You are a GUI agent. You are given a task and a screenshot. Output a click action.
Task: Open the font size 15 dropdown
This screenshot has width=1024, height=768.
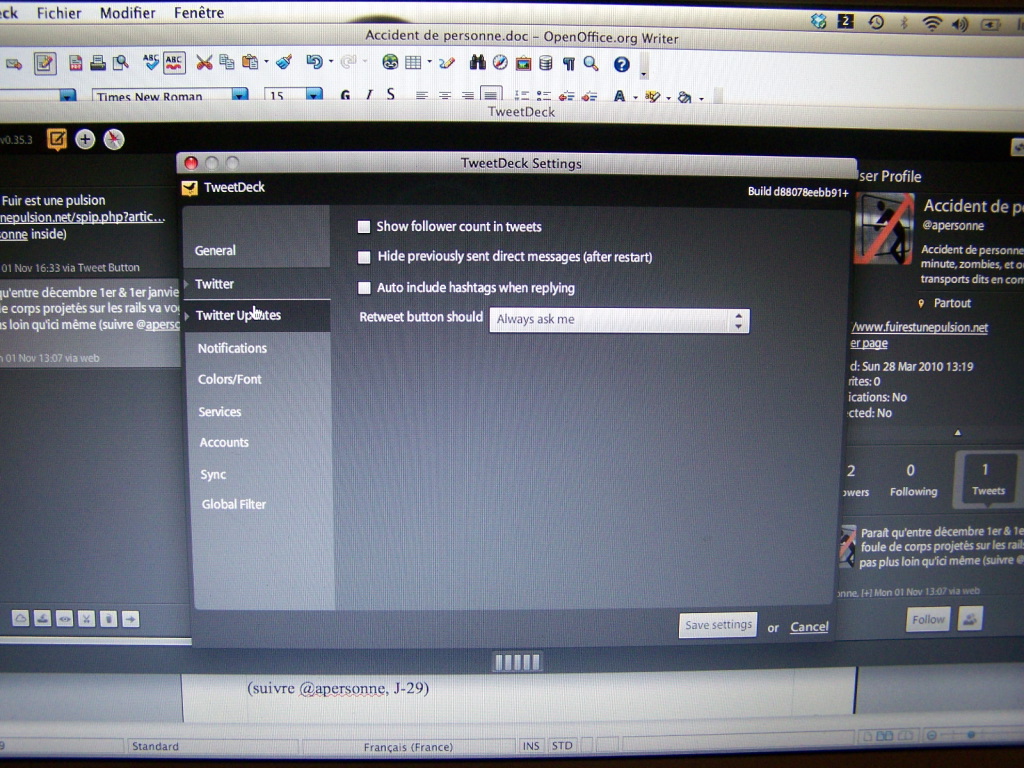(314, 95)
